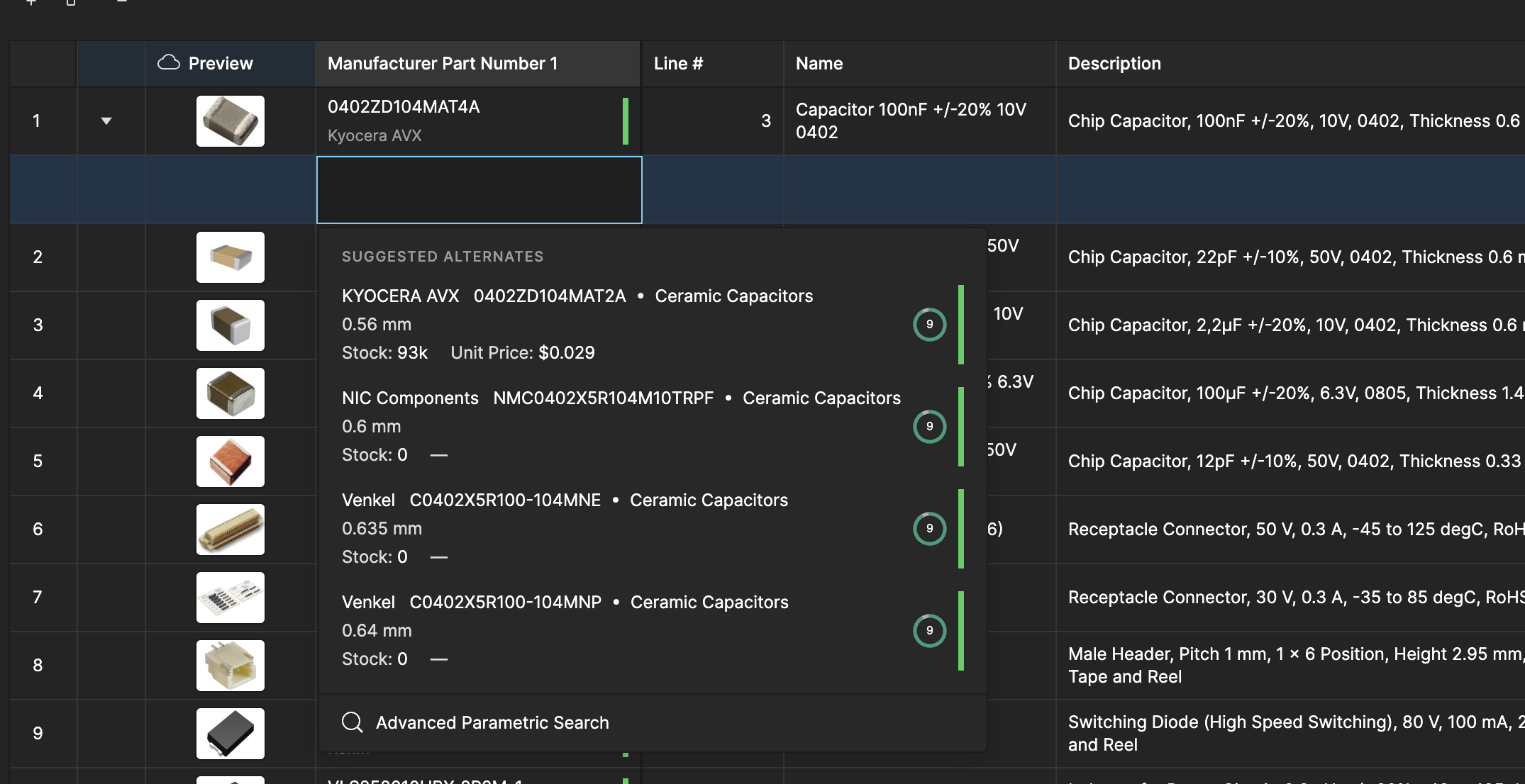
Task: Open the Manufacturer Part Number 1 column header
Action: pos(443,63)
